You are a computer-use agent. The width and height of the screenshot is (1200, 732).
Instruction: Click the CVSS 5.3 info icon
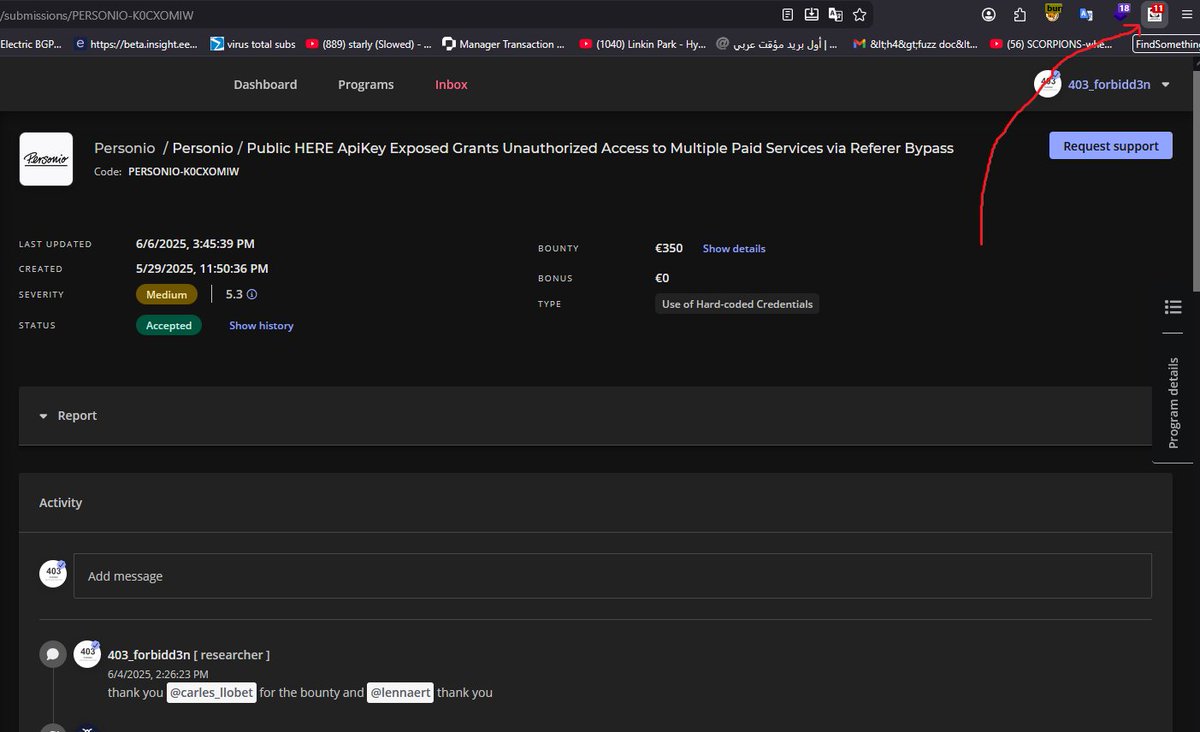pyautogui.click(x=252, y=295)
